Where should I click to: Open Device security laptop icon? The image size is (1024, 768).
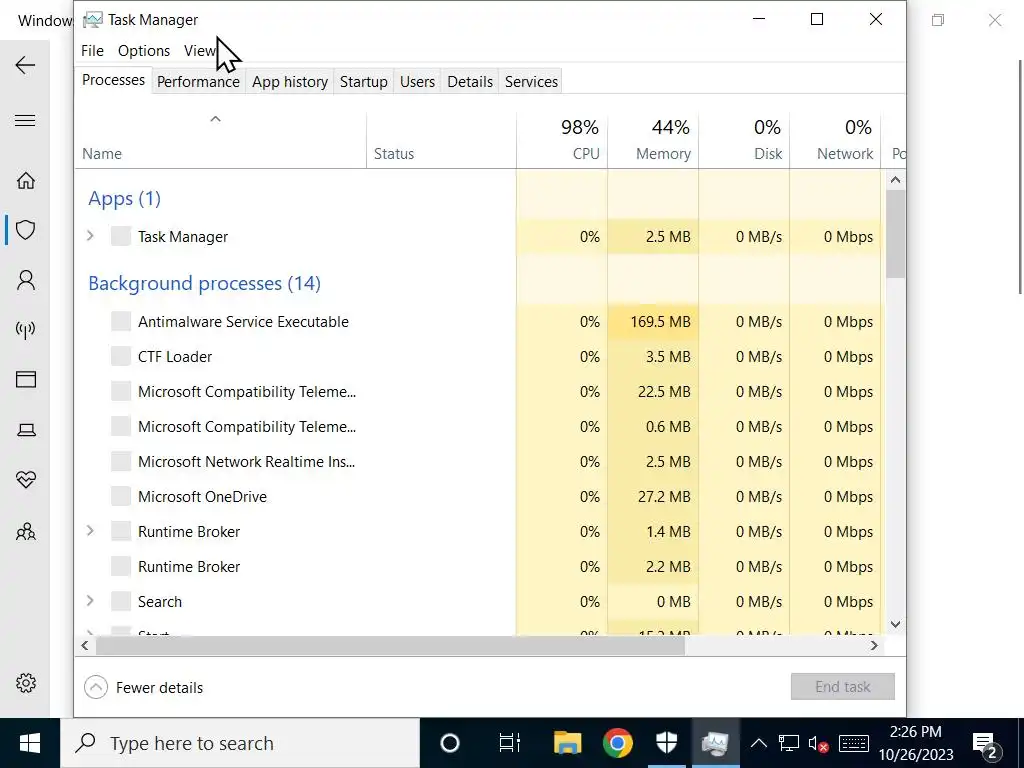coord(25,430)
